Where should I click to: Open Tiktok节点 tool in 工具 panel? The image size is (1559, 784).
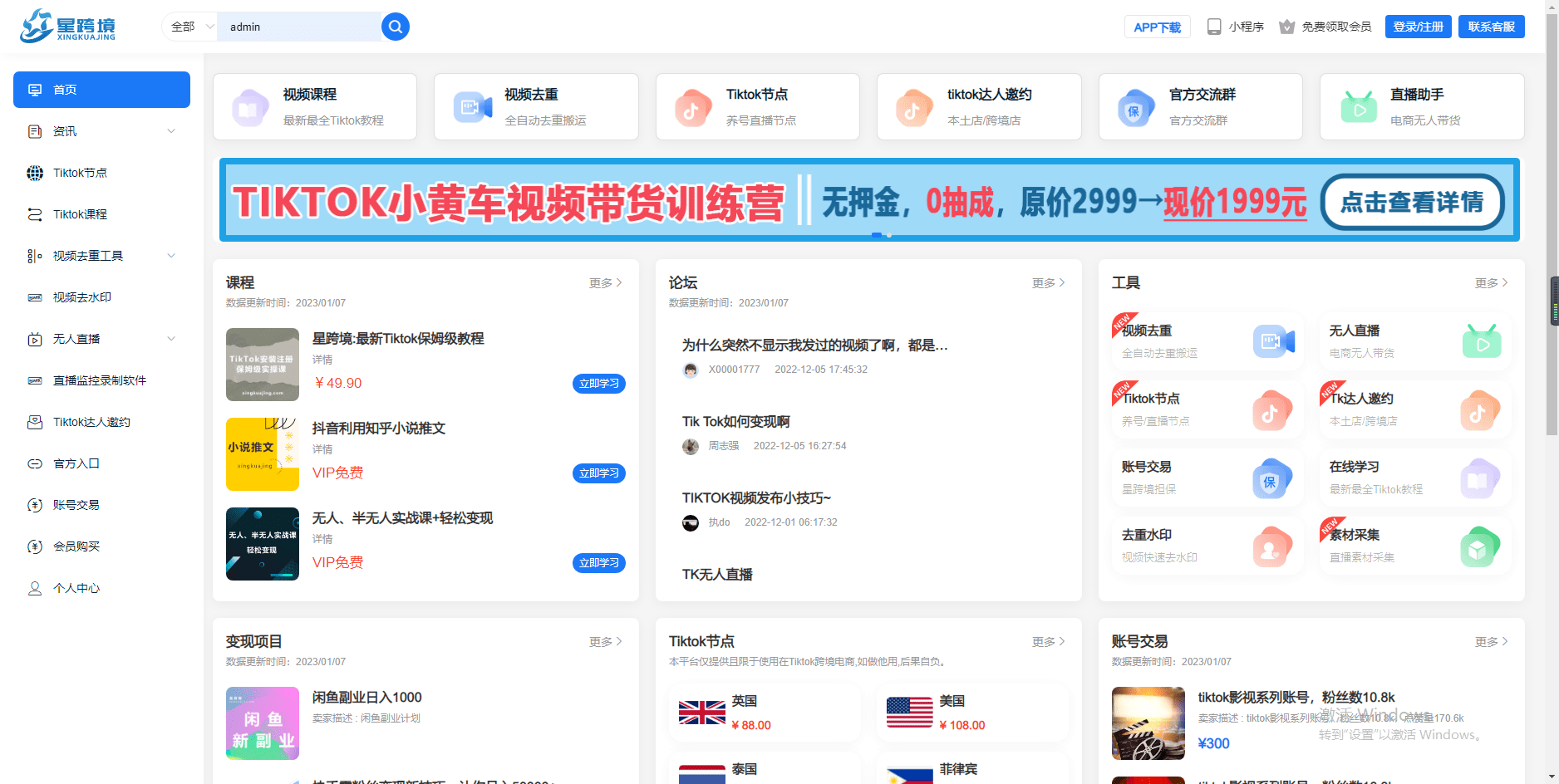click(x=1207, y=409)
